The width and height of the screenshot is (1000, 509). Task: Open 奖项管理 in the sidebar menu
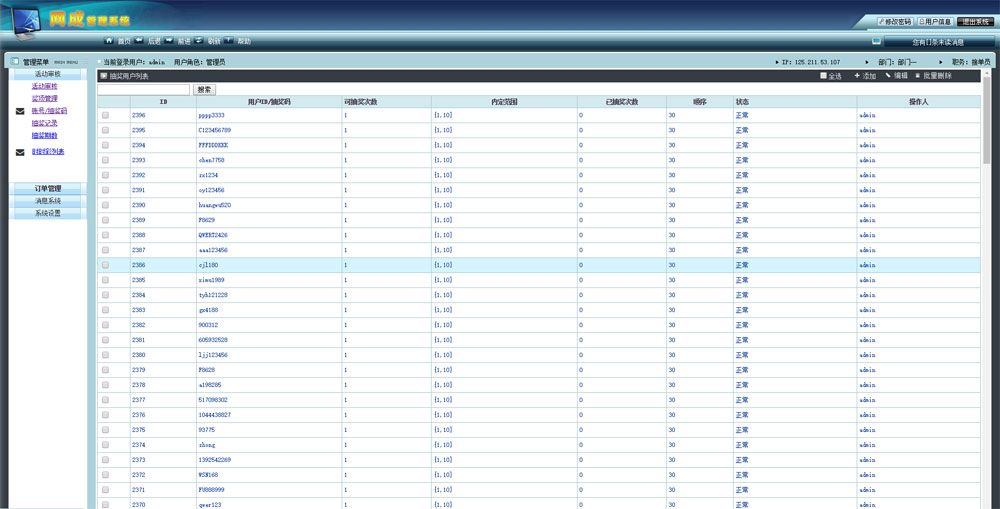[44, 98]
